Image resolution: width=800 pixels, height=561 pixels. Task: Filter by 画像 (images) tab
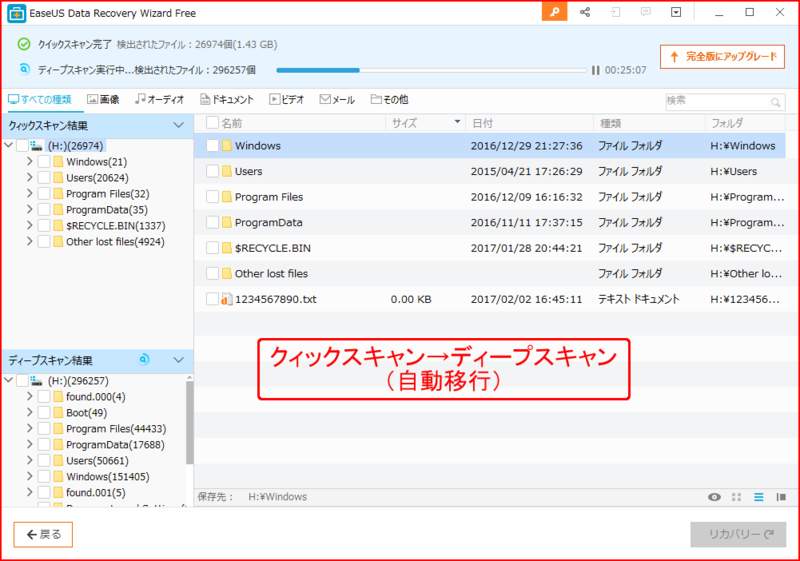coord(103,99)
